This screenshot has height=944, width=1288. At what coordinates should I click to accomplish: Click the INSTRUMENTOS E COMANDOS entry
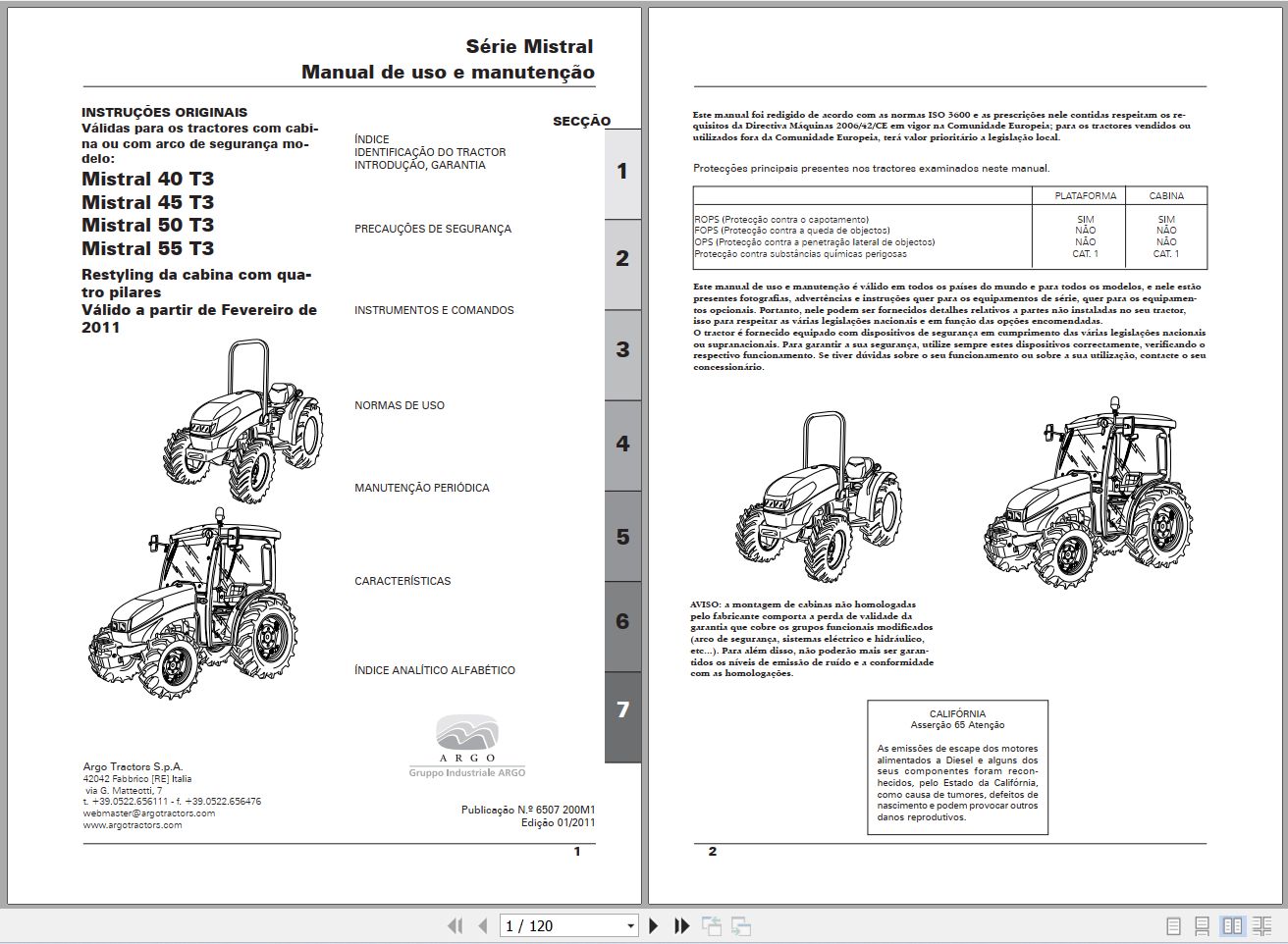[x=434, y=310]
